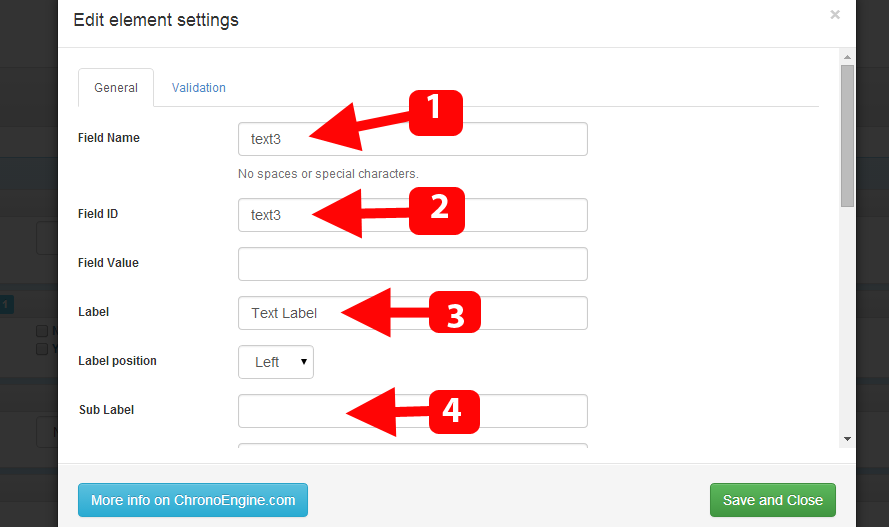Viewport: 889px width, 527px height.
Task: Click the red number 4 annotation badge
Action: click(x=454, y=412)
